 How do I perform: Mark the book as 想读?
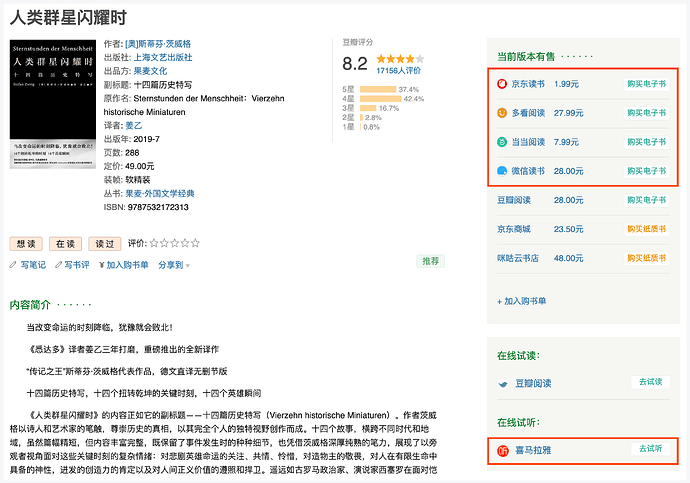[x=26, y=244]
